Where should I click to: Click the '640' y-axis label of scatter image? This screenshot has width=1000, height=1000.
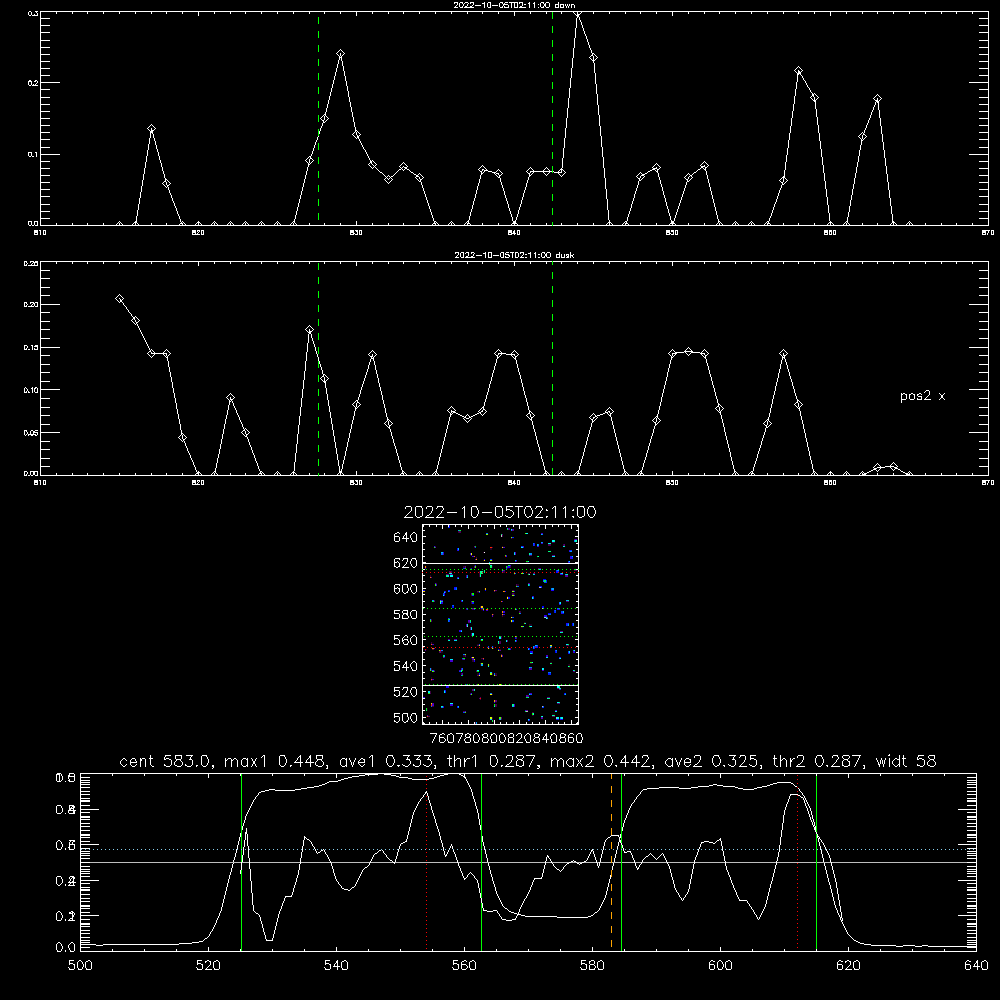pos(405,537)
